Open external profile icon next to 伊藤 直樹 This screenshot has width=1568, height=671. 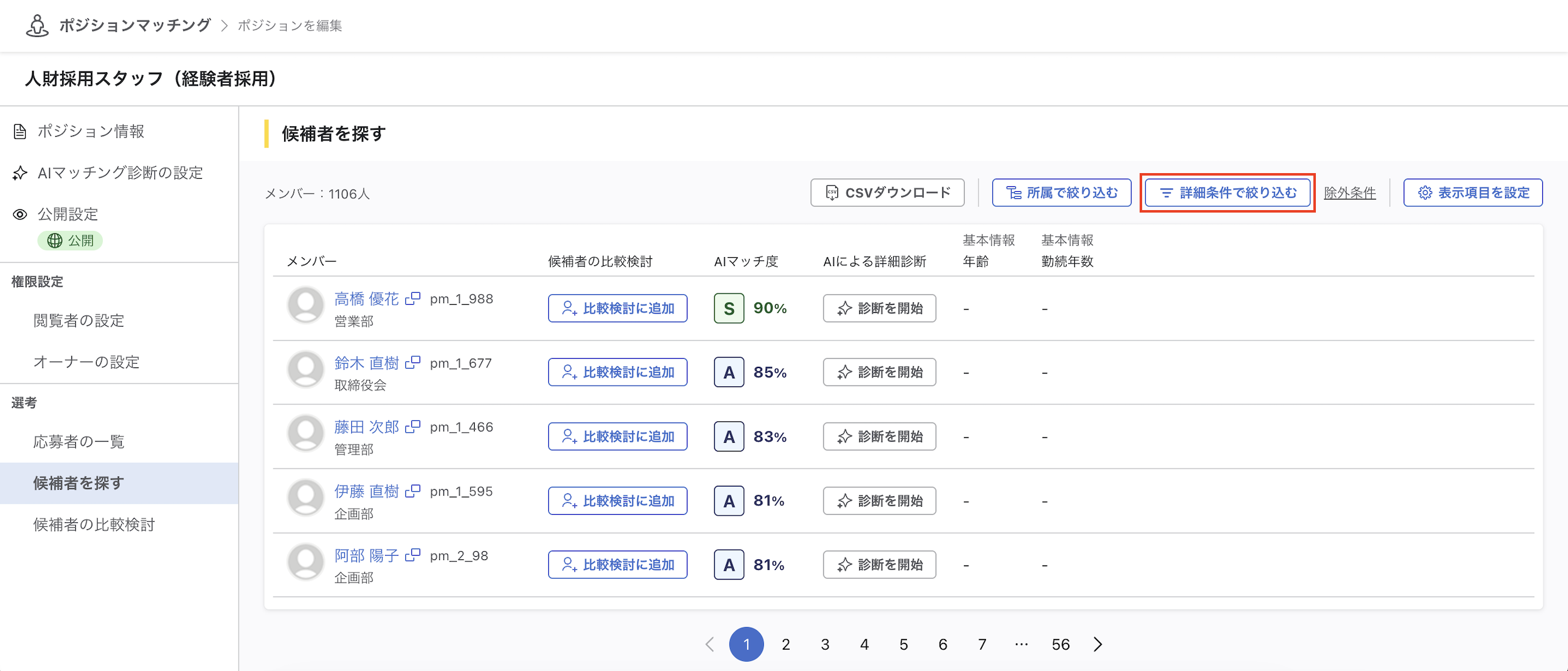[x=413, y=491]
